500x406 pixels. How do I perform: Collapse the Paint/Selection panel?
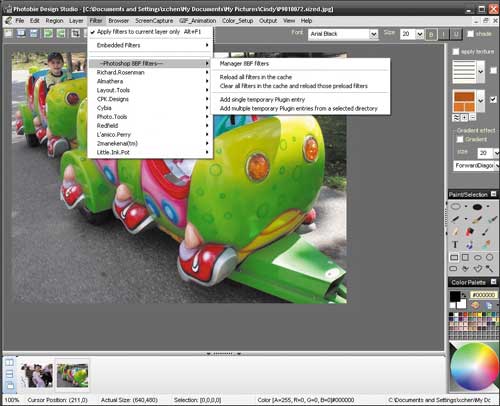tap(494, 194)
